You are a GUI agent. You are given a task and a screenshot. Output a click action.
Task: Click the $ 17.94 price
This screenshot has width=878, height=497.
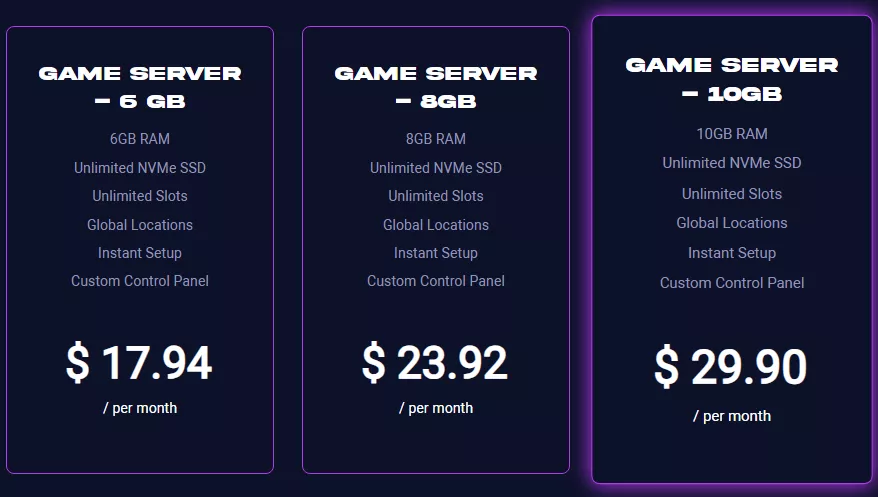[139, 363]
